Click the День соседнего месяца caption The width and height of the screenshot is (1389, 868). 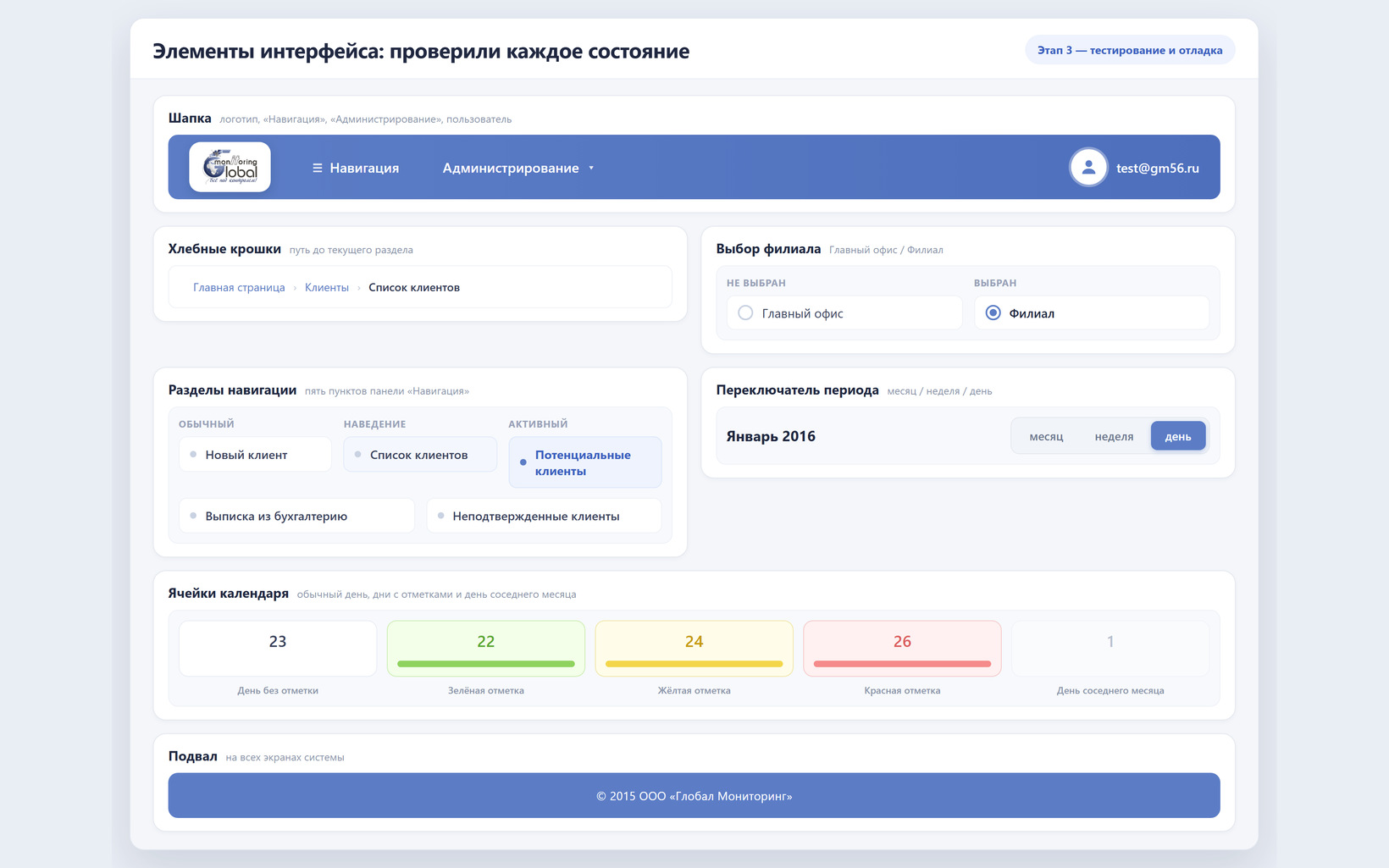[1110, 690]
